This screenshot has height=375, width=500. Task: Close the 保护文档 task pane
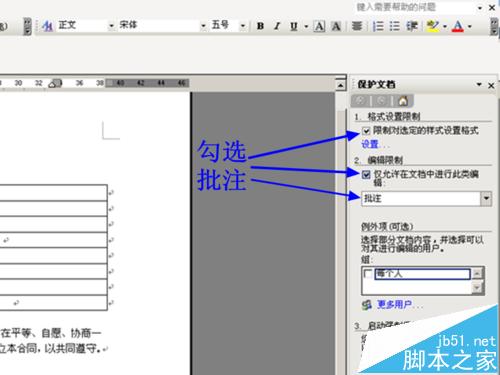tap(491, 85)
